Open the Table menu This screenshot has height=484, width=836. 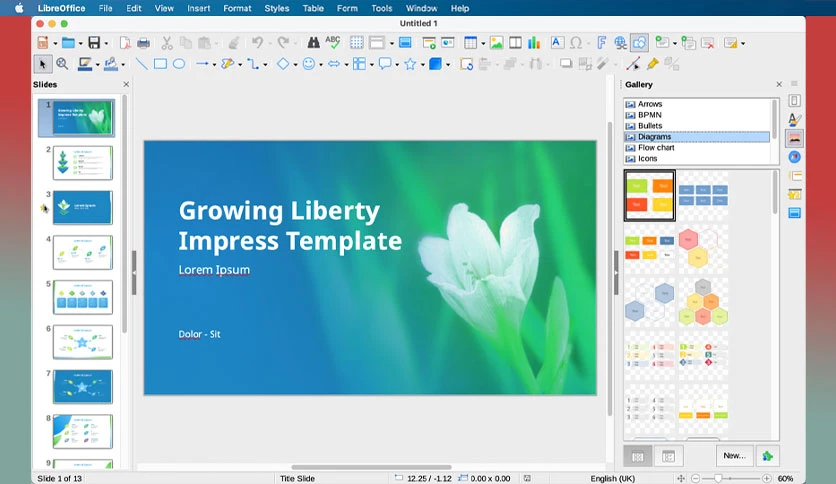[313, 8]
